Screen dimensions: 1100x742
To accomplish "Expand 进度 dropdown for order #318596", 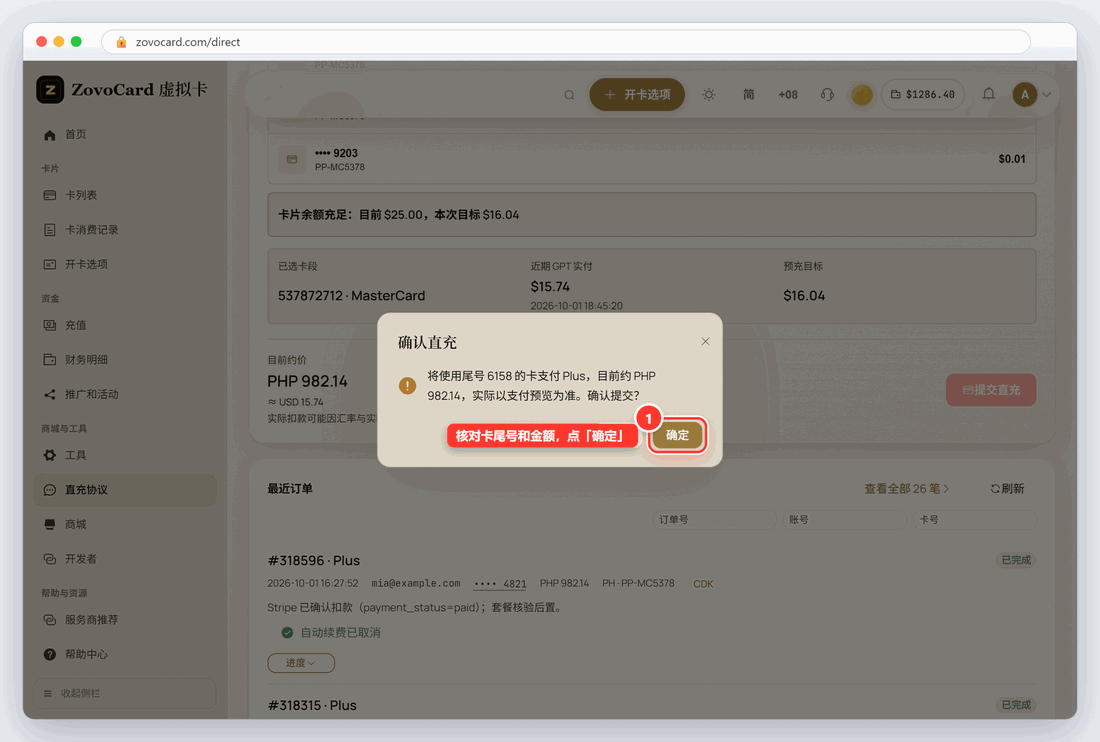I will (x=301, y=663).
